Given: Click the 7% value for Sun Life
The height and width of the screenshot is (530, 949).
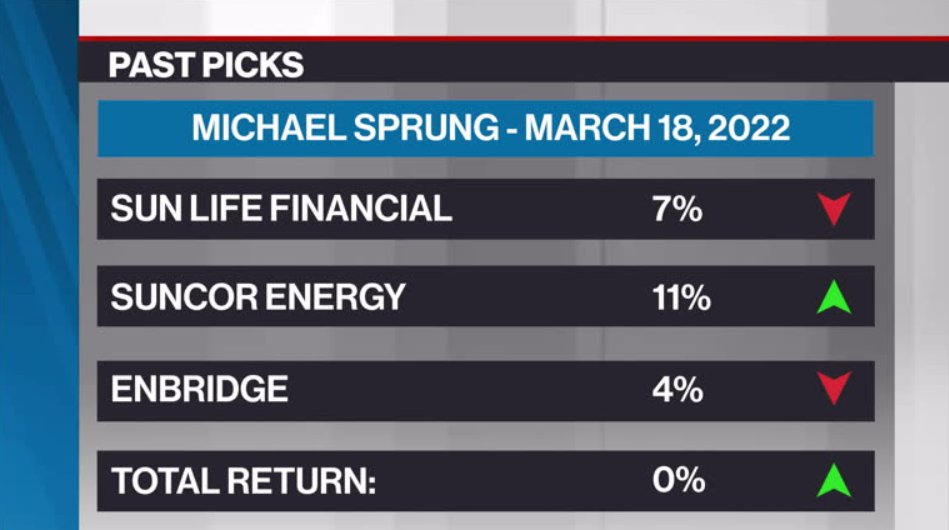Looking at the screenshot, I should (x=677, y=209).
